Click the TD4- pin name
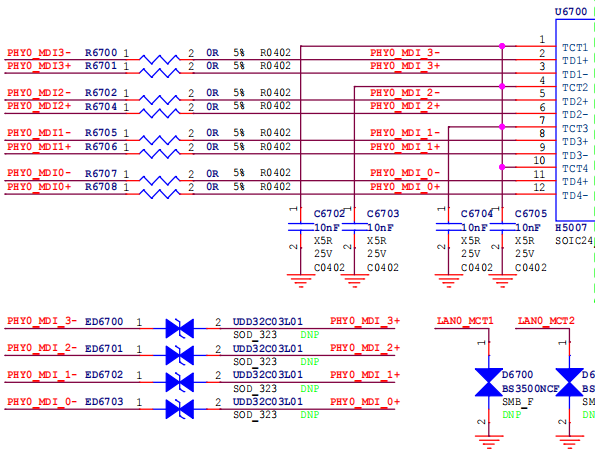Image resolution: width=595 pixels, height=452 pixels. (575, 196)
